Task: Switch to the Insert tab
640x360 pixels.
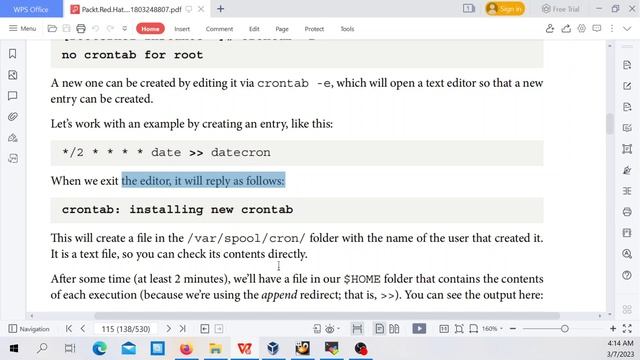Action: click(x=182, y=29)
